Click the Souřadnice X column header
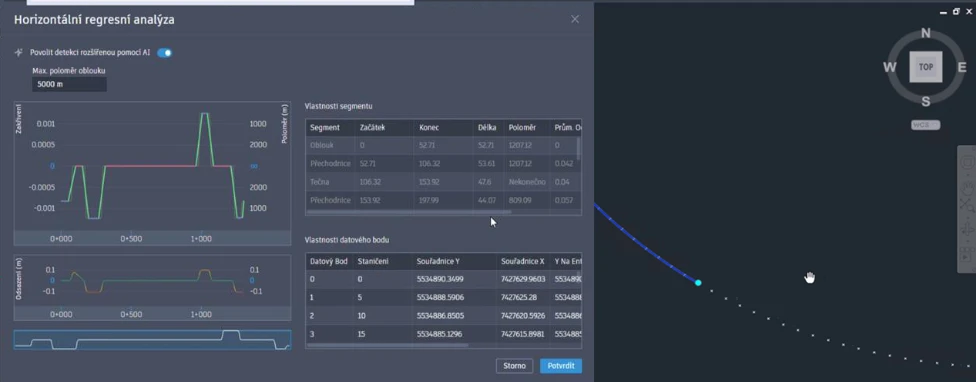Screen dimensions: 976x382 (x=523, y=261)
